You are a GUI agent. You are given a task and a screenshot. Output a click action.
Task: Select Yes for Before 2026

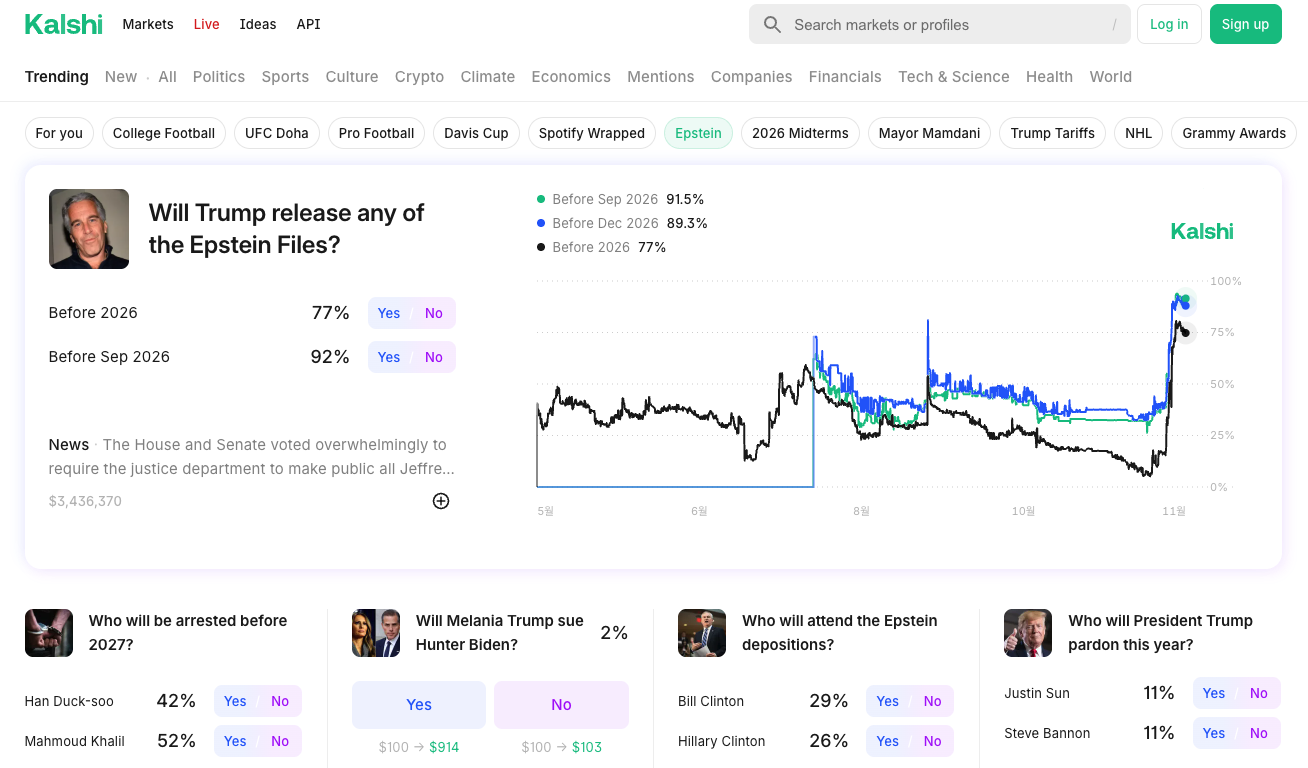(x=389, y=313)
